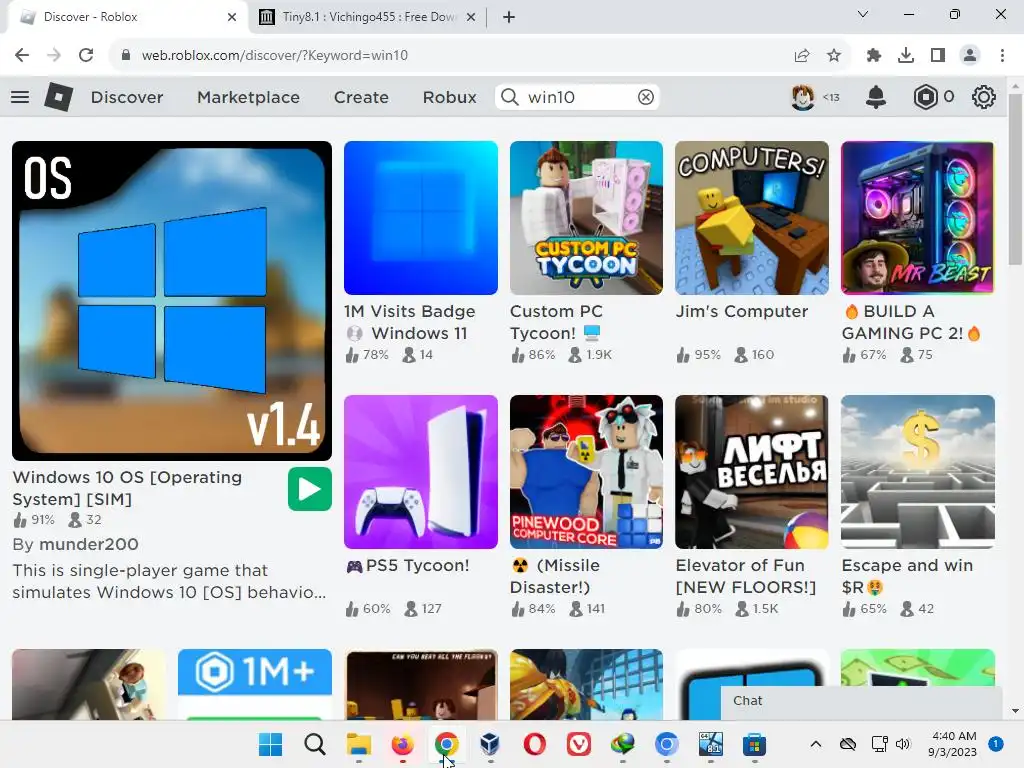This screenshot has height=768, width=1024.
Task: Open the Robux balance icon
Action: (925, 97)
